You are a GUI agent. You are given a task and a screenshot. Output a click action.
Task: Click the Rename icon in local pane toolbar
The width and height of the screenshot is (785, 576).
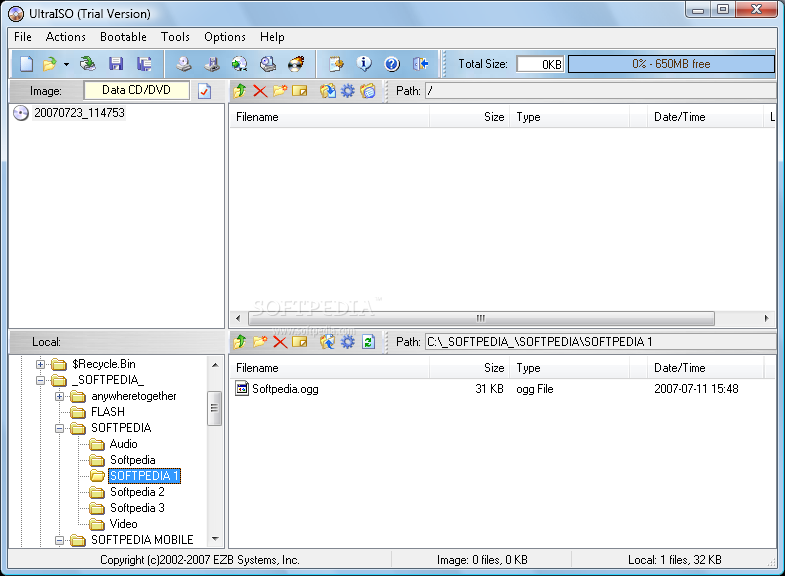point(300,342)
